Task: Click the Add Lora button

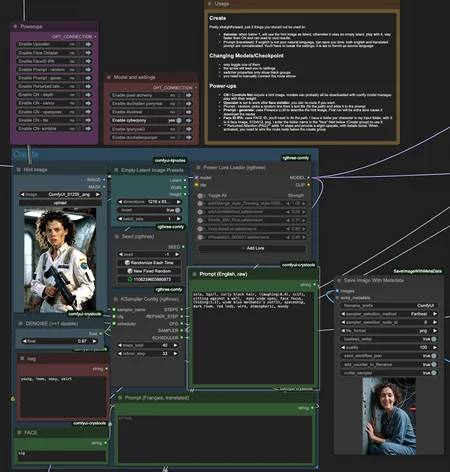Action: [252, 248]
